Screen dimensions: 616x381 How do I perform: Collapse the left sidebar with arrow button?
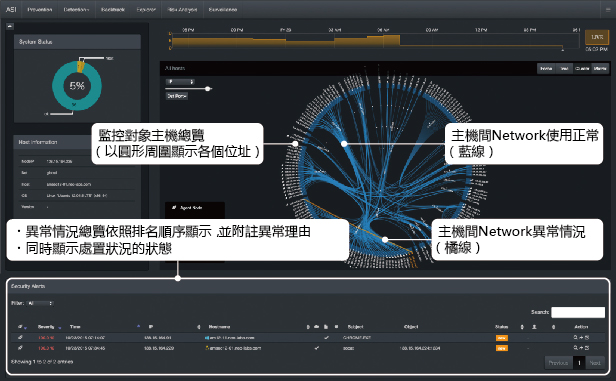(x=10, y=26)
